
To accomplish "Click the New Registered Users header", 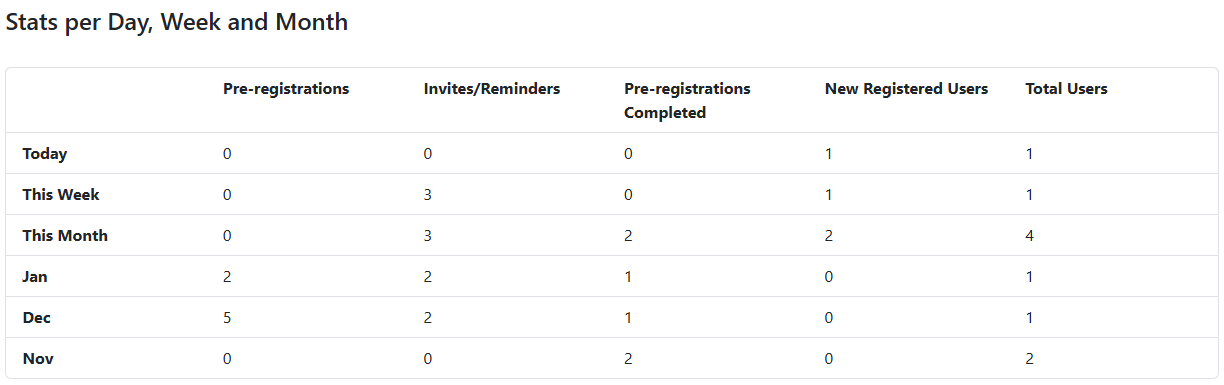I will click(906, 89).
